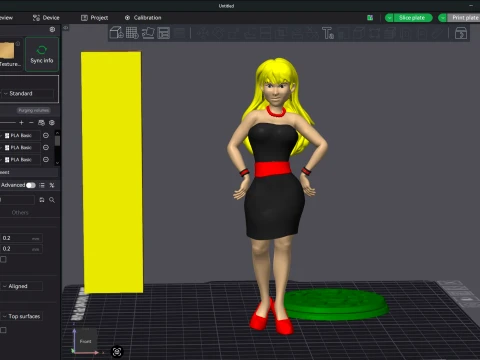
Task: Click the Add plate grid icon
Action: click(132, 33)
